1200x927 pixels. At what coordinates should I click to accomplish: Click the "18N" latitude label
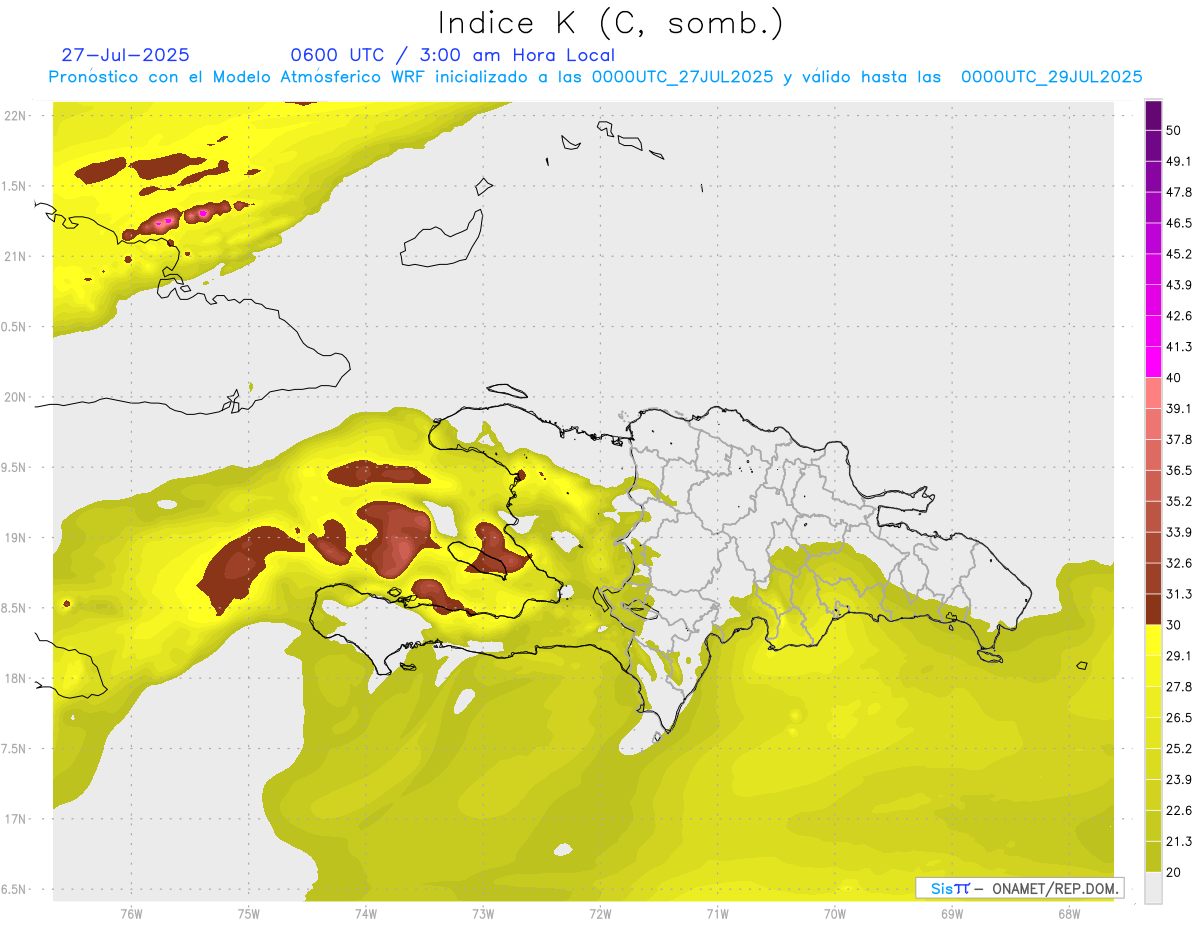click(x=16, y=679)
